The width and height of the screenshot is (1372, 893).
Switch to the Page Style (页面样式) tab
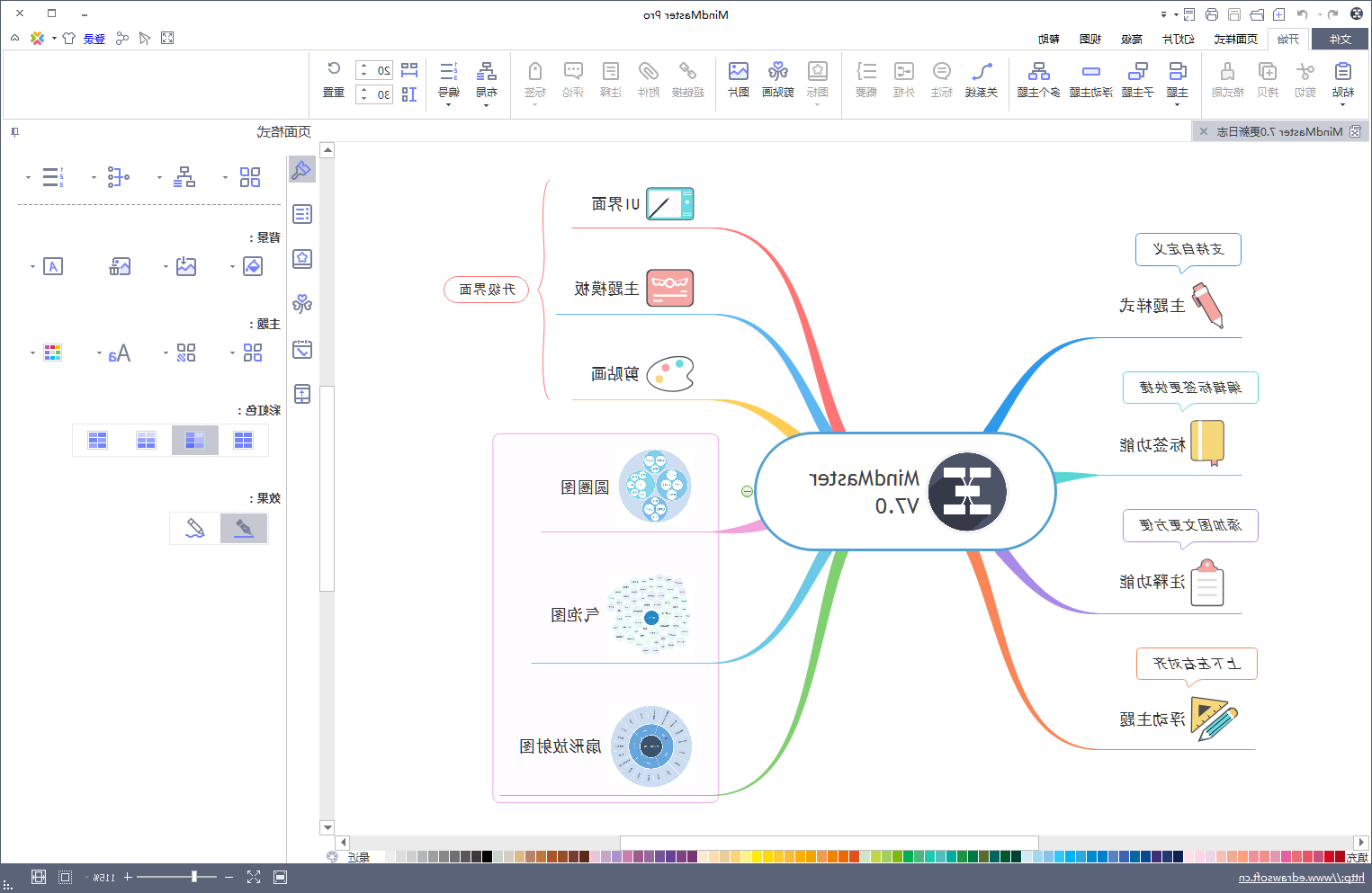(1235, 39)
